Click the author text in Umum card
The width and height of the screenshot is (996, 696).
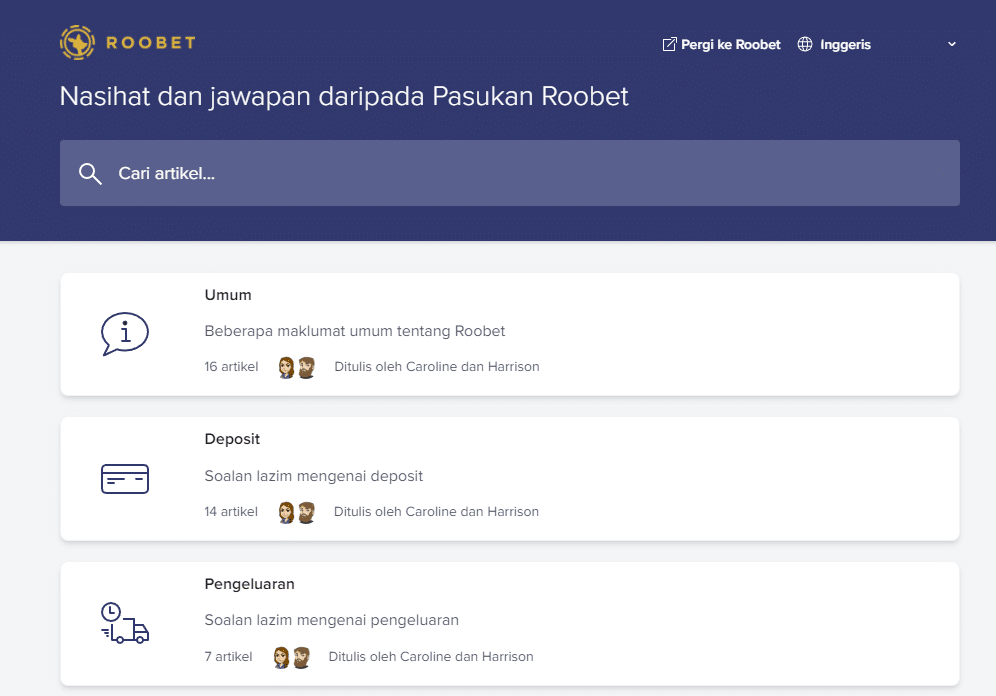437,366
